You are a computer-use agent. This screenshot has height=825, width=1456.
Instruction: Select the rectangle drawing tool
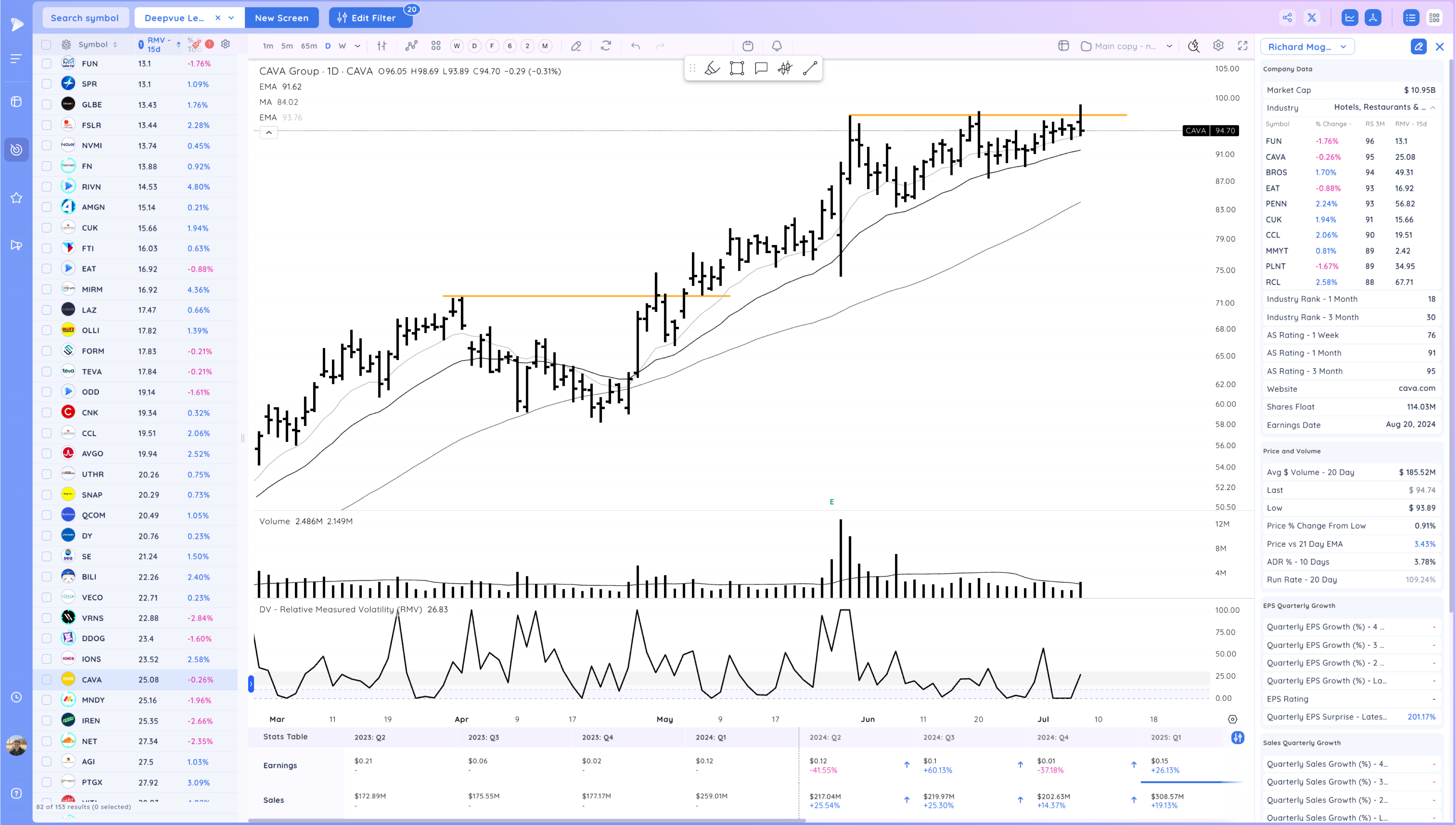[x=737, y=68]
